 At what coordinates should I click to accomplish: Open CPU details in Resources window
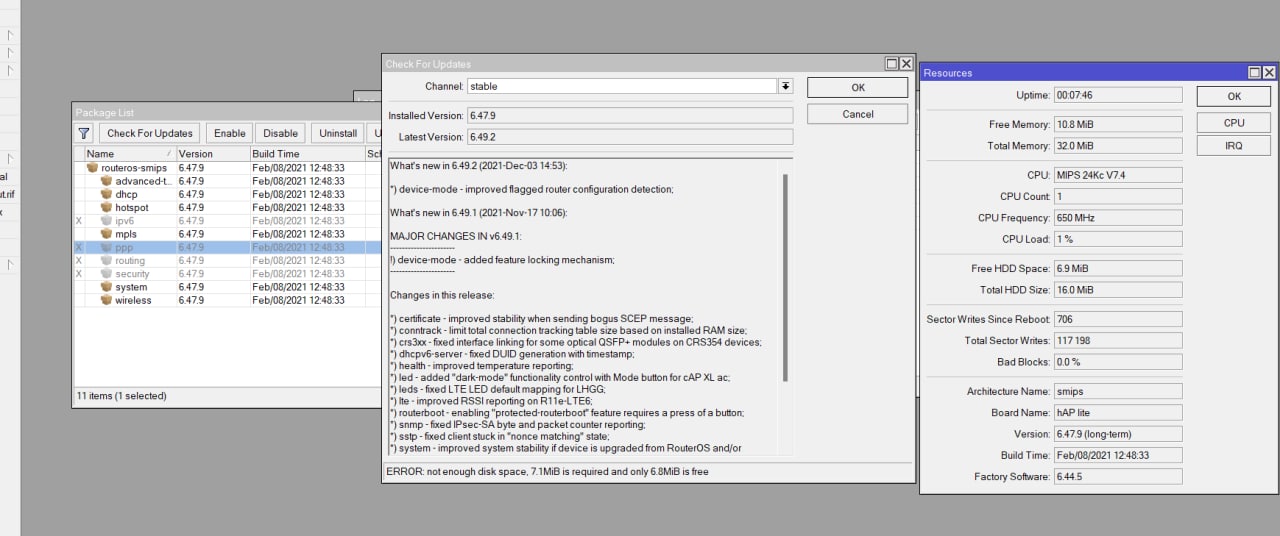(x=1234, y=123)
